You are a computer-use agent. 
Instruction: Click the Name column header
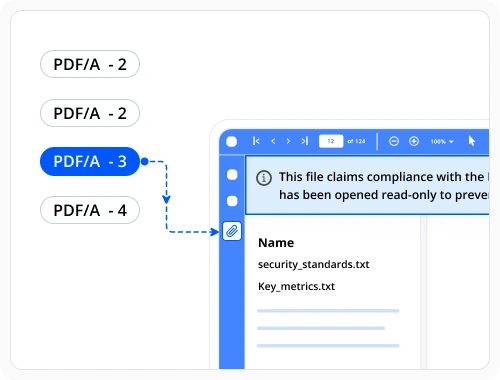(x=276, y=243)
